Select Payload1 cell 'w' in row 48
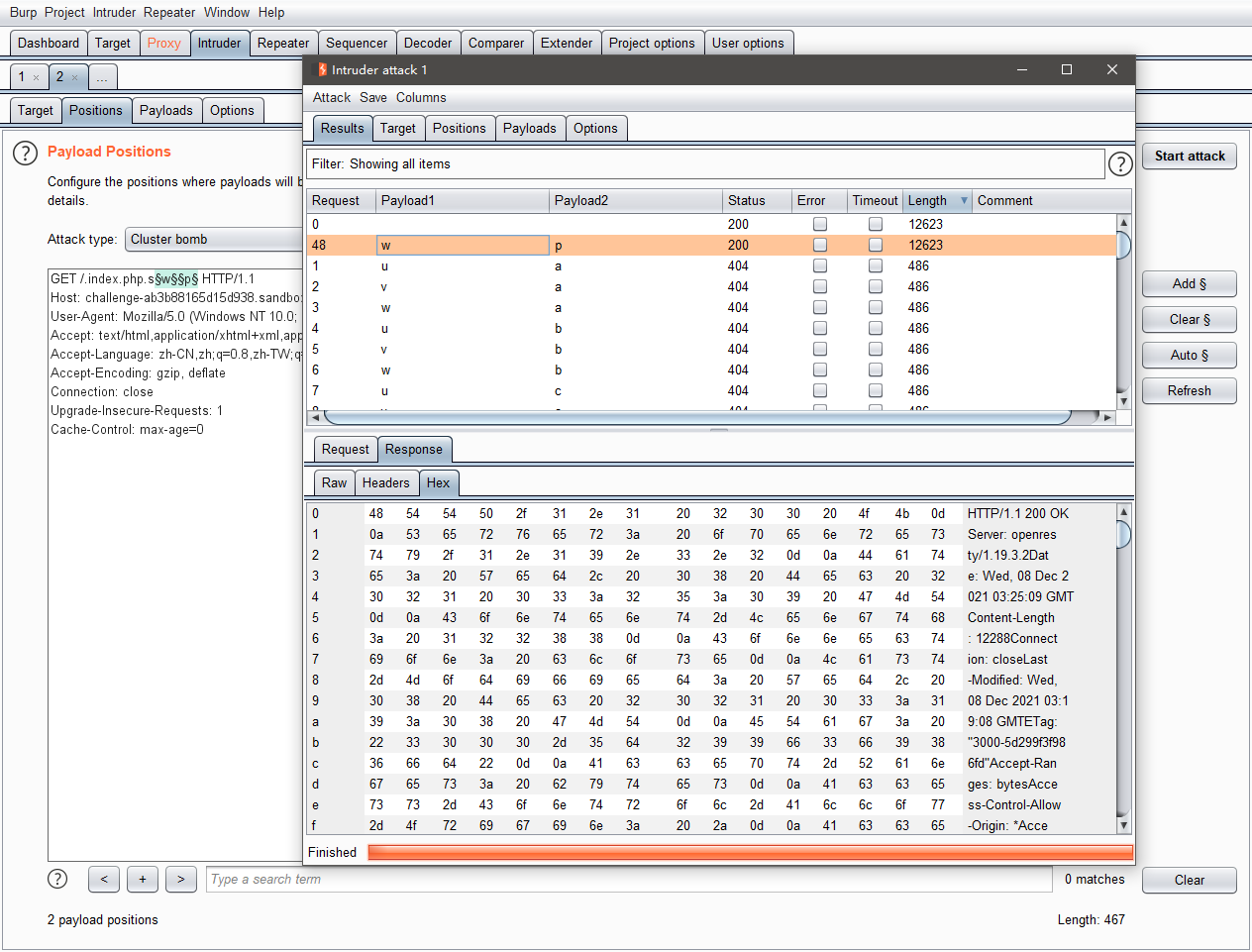This screenshot has height=952, width=1252. tap(463, 245)
